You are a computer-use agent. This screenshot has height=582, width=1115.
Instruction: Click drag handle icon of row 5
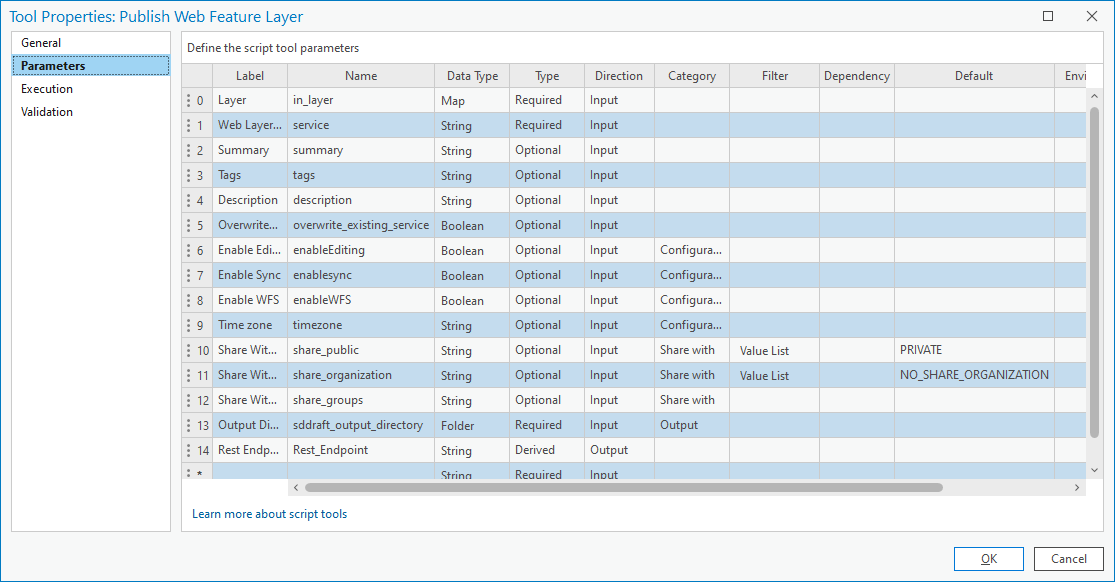click(x=188, y=225)
